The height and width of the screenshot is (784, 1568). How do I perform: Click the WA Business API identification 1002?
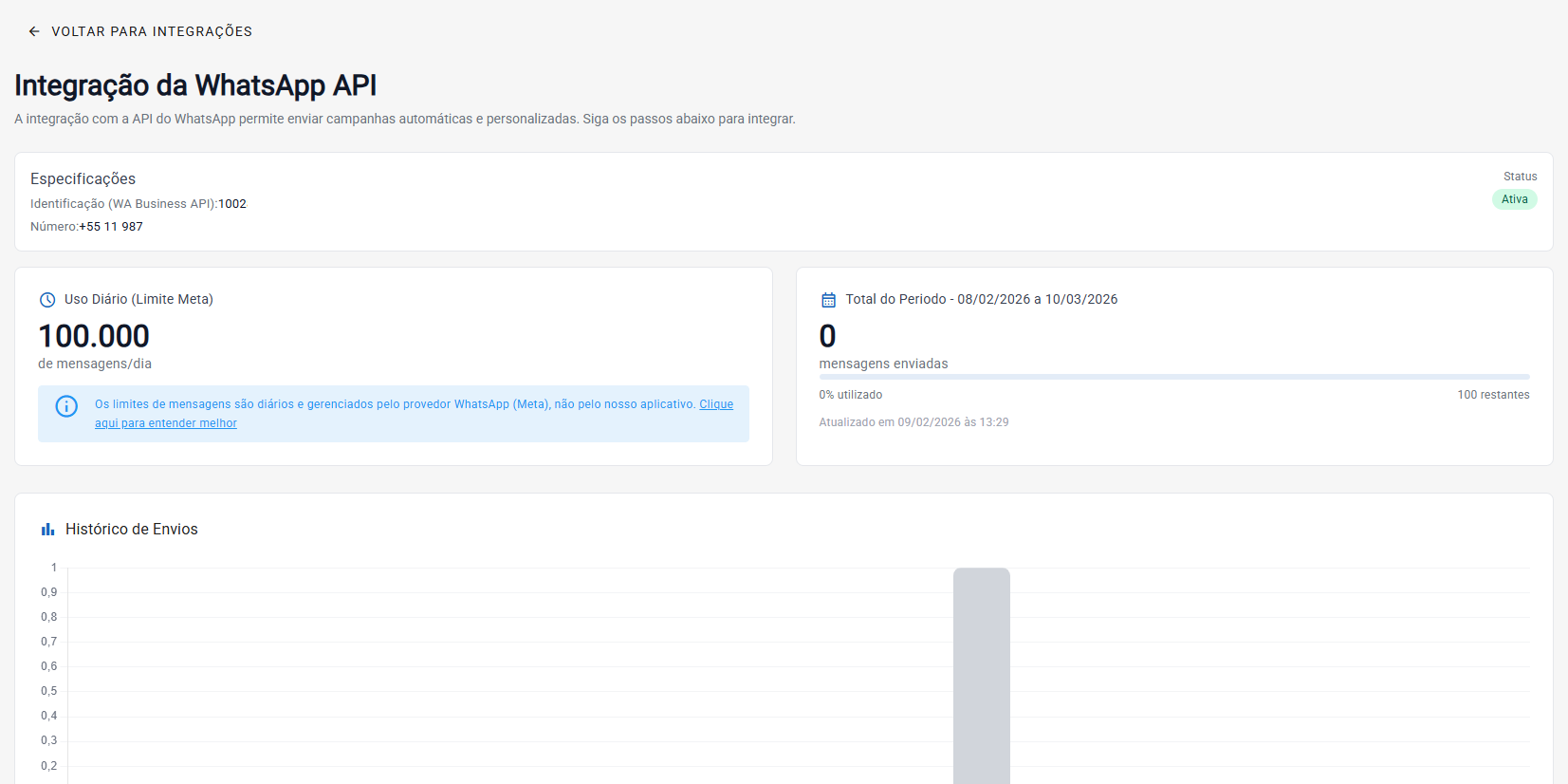point(232,204)
